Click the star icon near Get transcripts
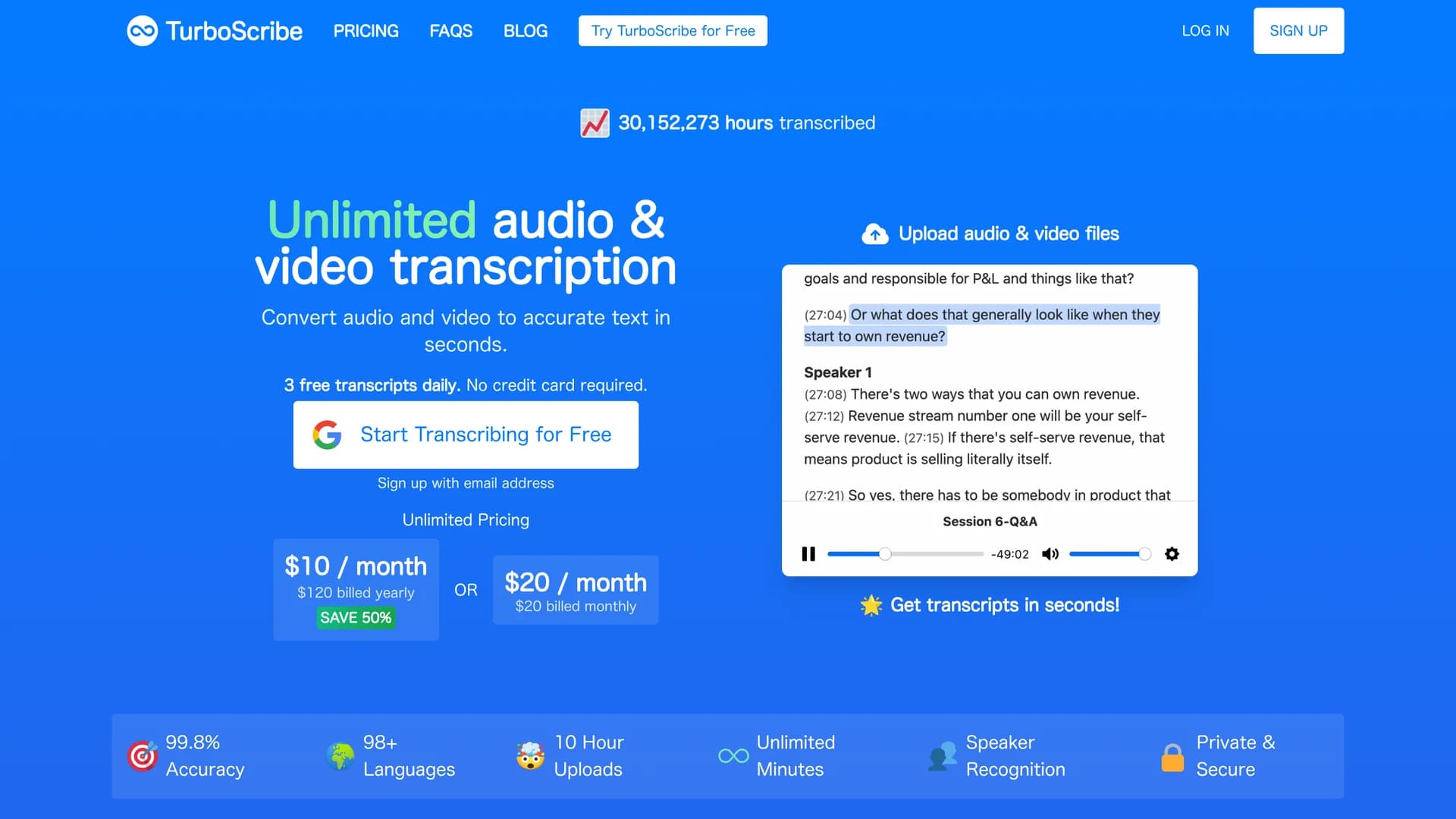 871,605
